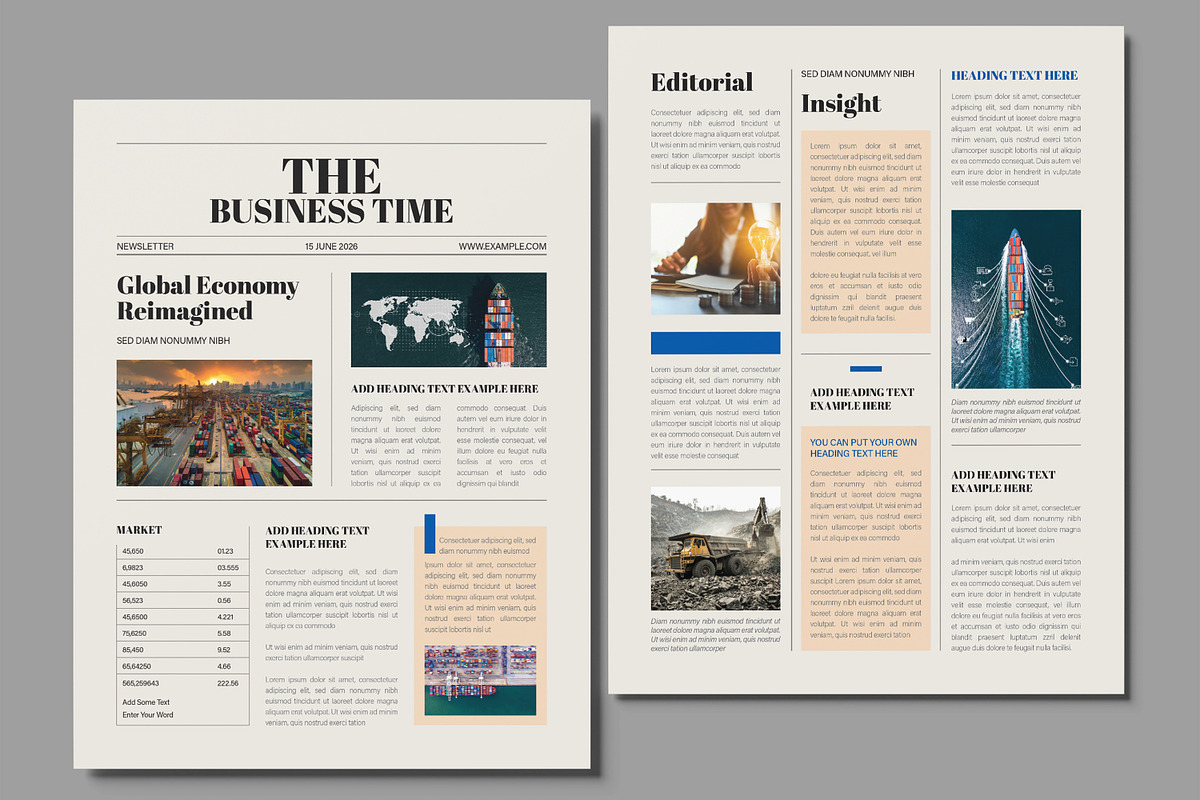Click the blue "HEADING TEXT HERE" title
Screen dimensions: 1200x800
(1014, 75)
